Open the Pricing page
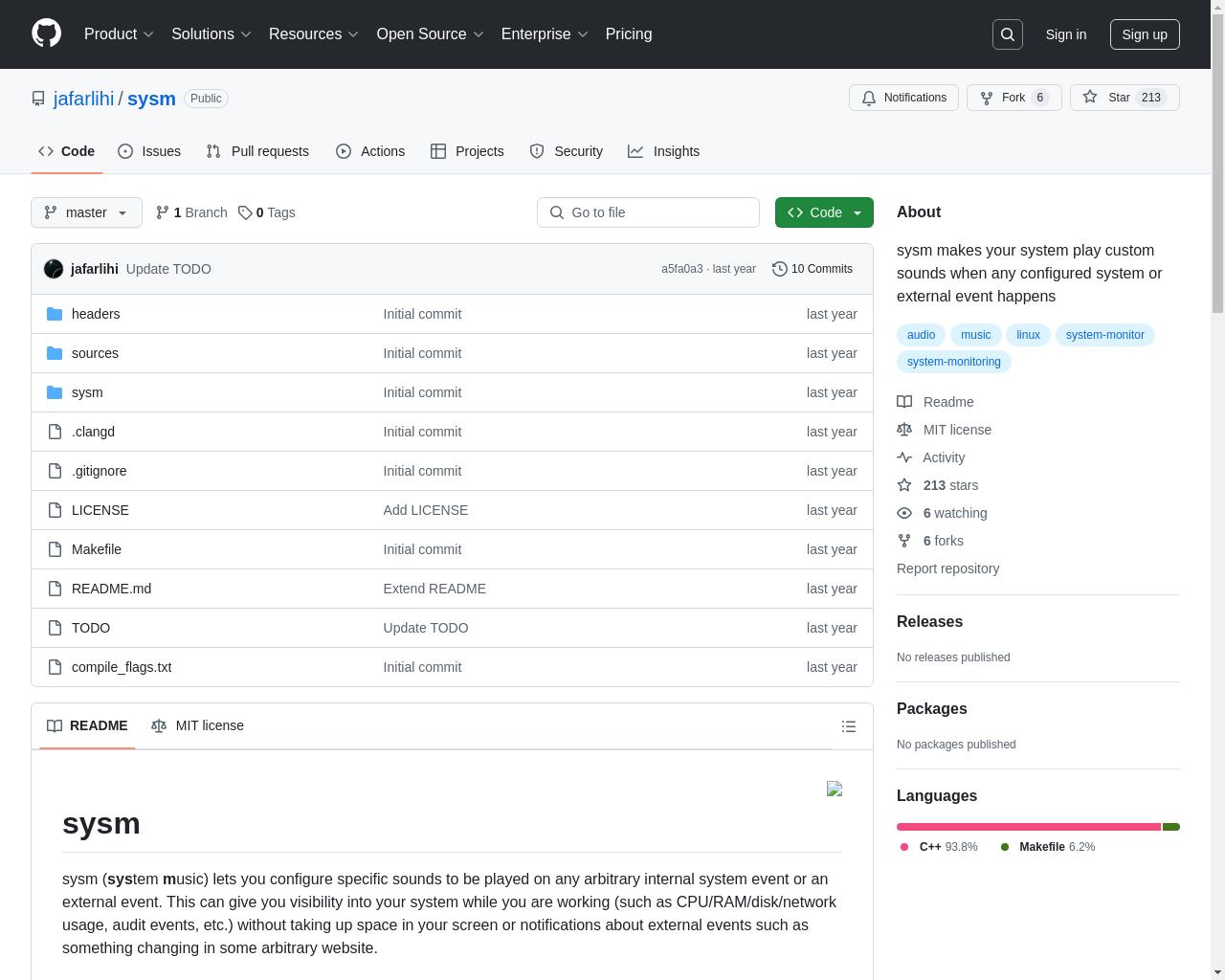This screenshot has height=980, width=1225. pos(629,34)
